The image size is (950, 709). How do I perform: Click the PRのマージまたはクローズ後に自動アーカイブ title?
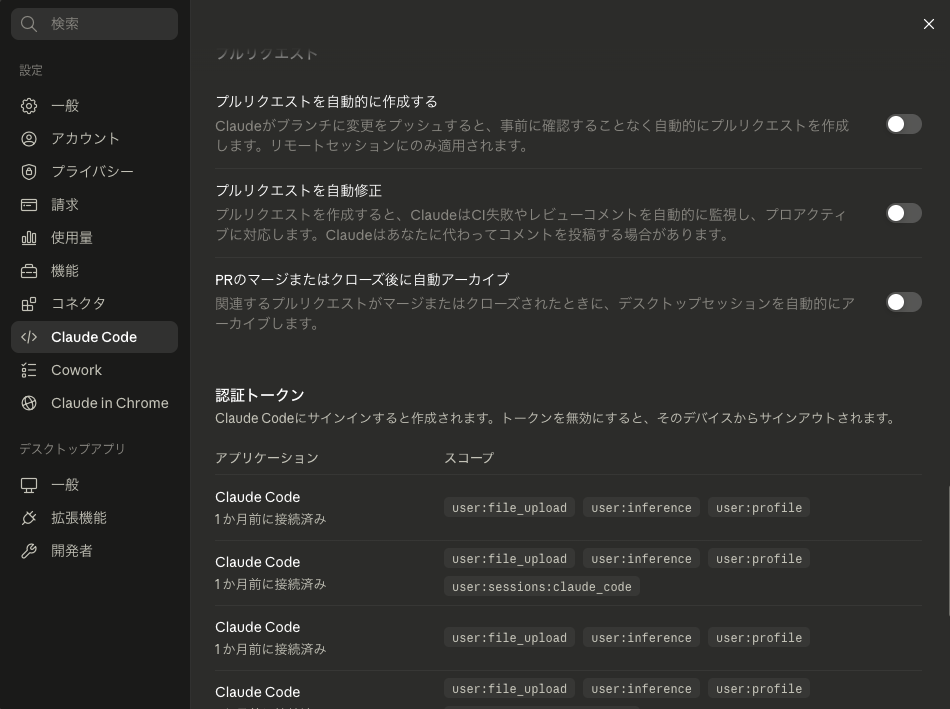tap(362, 280)
